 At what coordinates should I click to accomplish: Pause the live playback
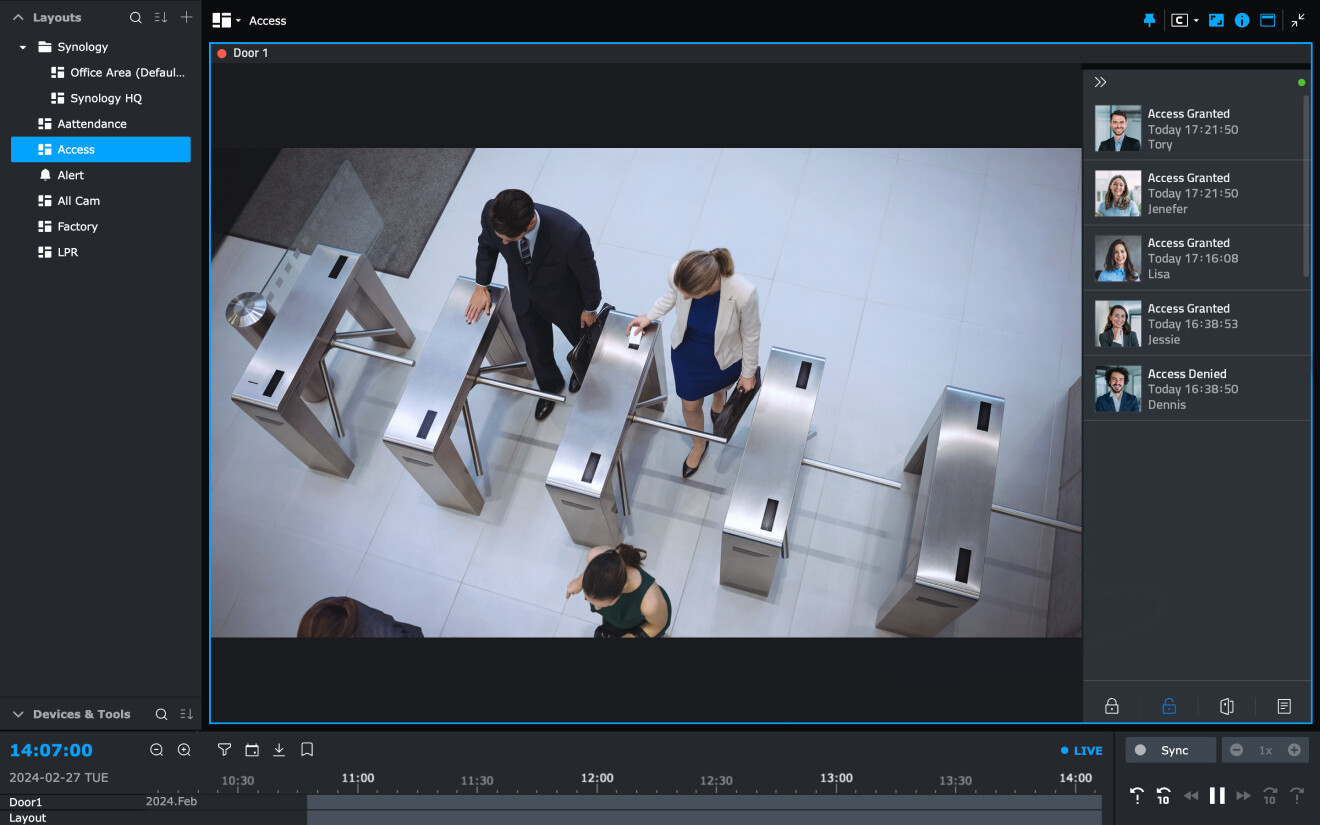click(1217, 796)
